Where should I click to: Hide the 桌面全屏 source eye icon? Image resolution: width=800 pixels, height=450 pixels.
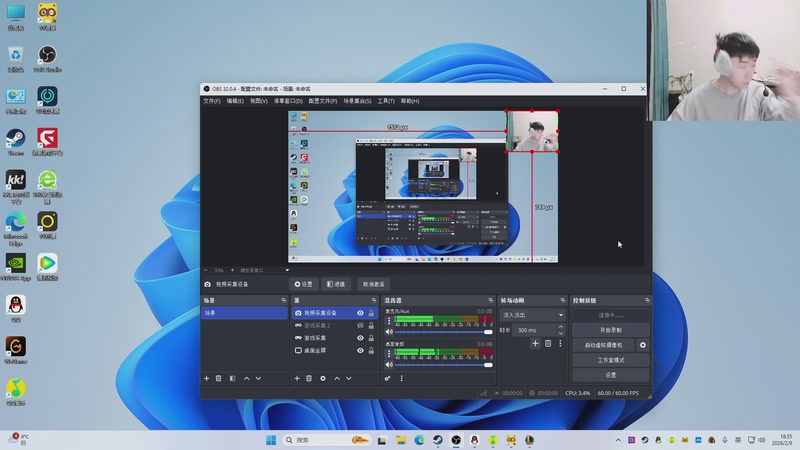click(x=360, y=351)
